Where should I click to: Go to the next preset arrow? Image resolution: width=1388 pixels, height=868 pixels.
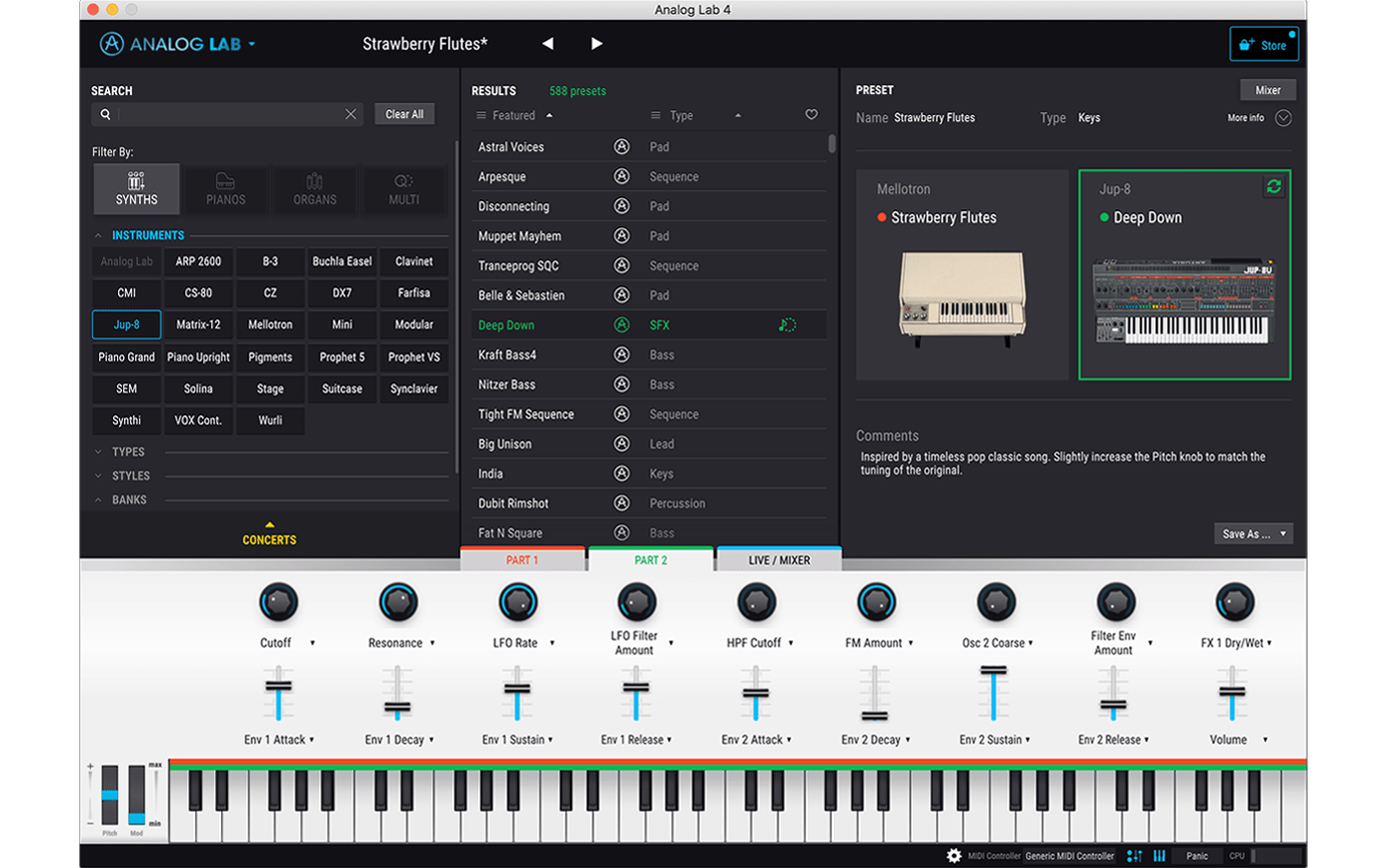596,44
